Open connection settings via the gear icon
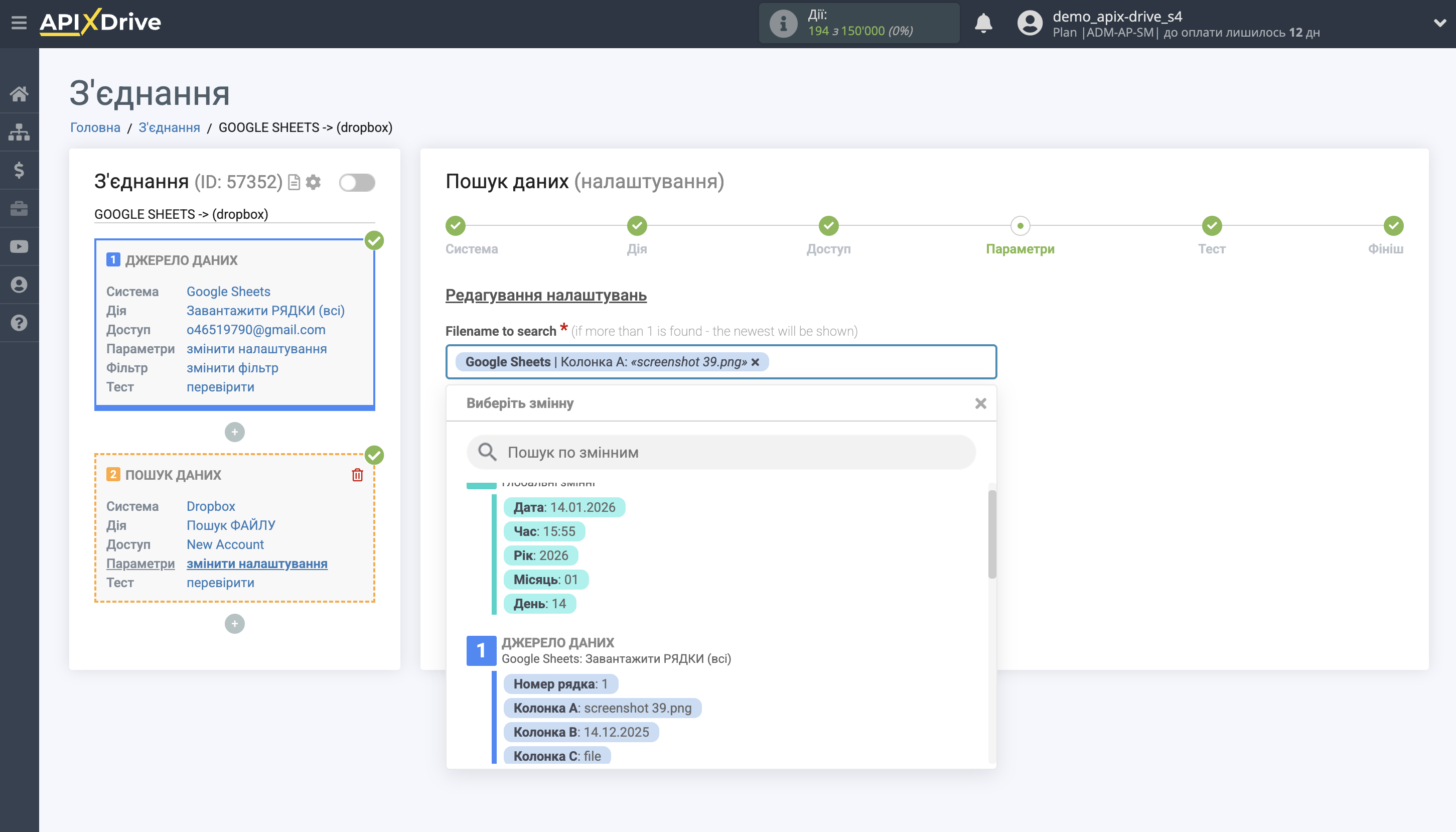 (x=314, y=182)
